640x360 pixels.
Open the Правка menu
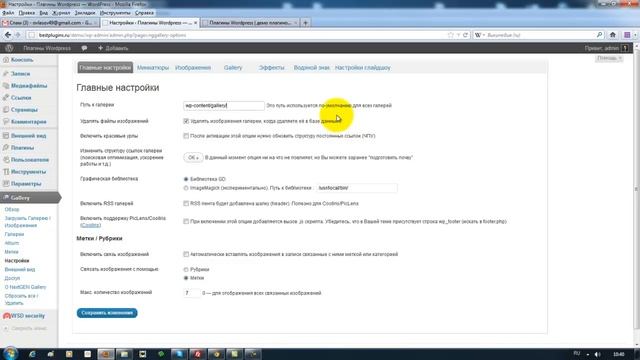(x=27, y=13)
